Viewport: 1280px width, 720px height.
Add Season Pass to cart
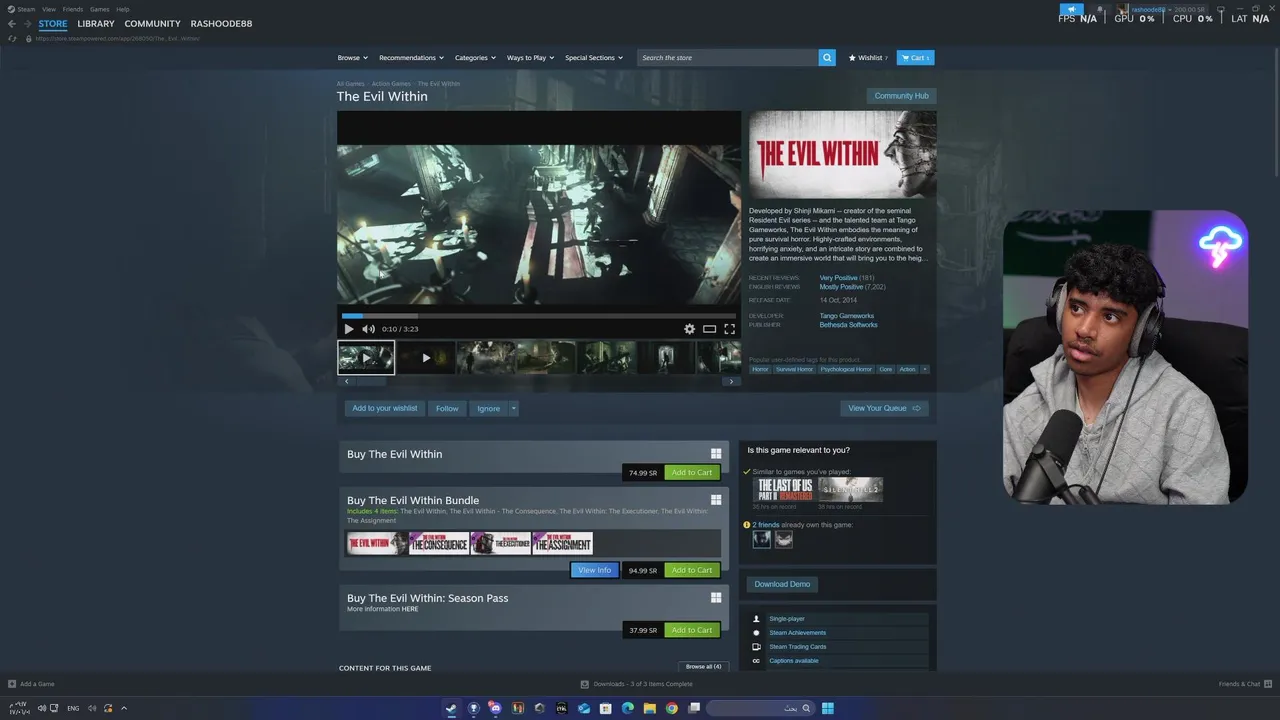(692, 630)
